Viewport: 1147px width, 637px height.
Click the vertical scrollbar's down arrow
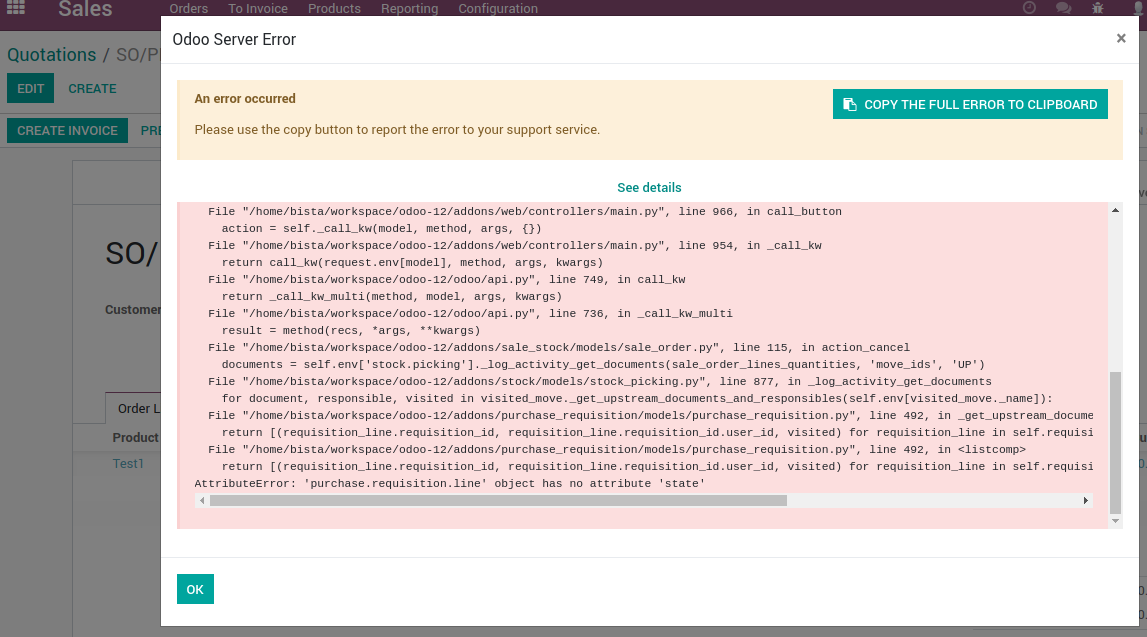pos(1116,521)
